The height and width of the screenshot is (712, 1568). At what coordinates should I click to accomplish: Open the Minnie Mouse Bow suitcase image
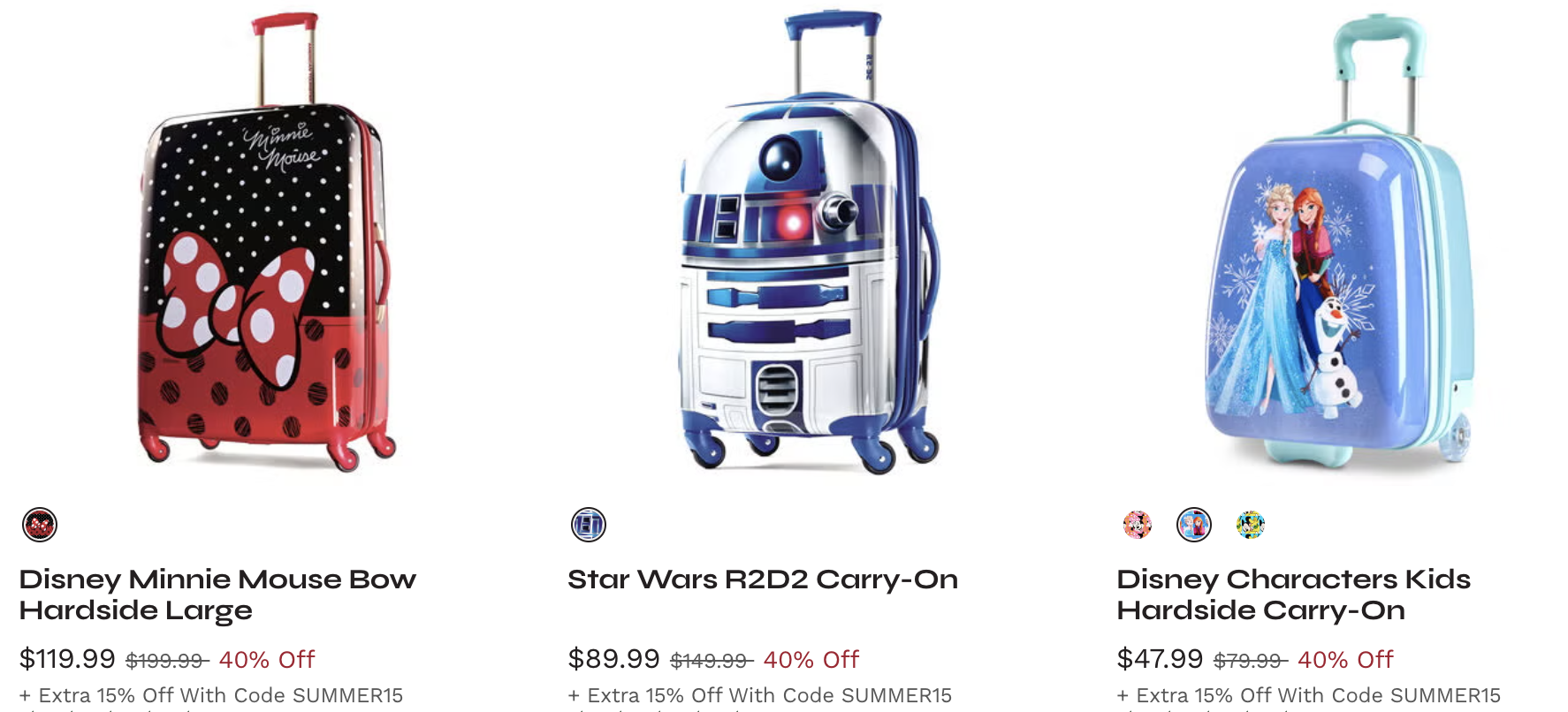pyautogui.click(x=265, y=240)
